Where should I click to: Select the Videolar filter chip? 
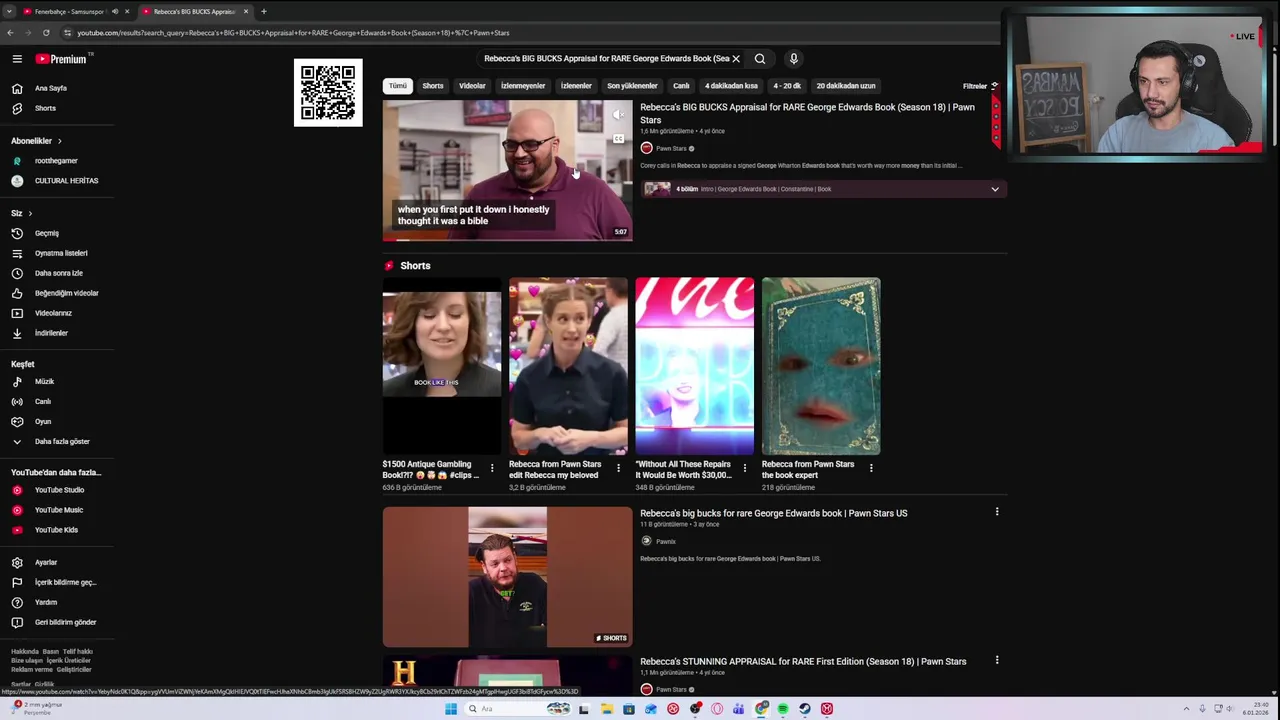[x=472, y=86]
